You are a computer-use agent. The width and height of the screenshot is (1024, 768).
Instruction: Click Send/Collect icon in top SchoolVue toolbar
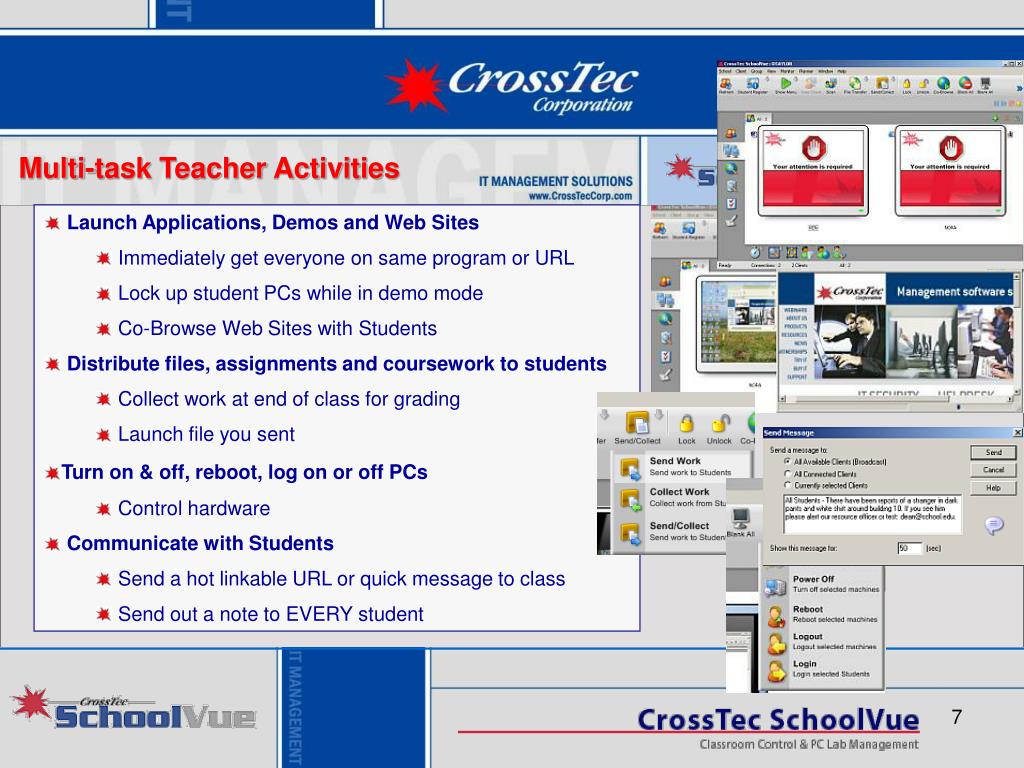click(882, 83)
